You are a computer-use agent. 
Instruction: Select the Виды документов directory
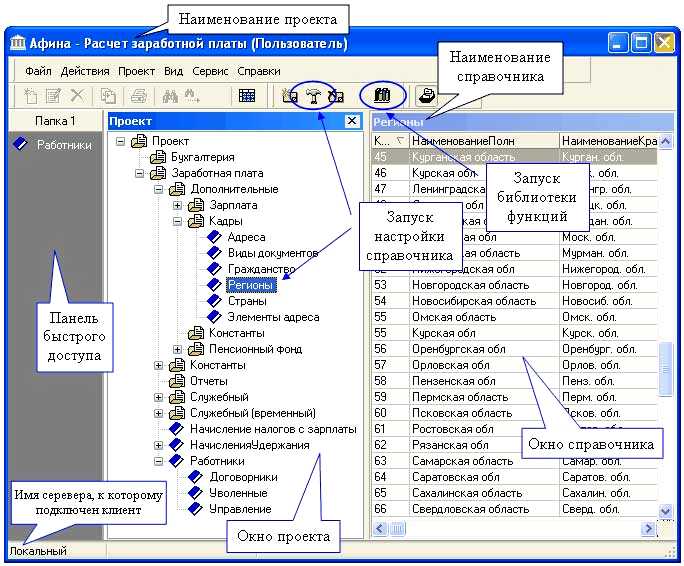[x=273, y=253]
